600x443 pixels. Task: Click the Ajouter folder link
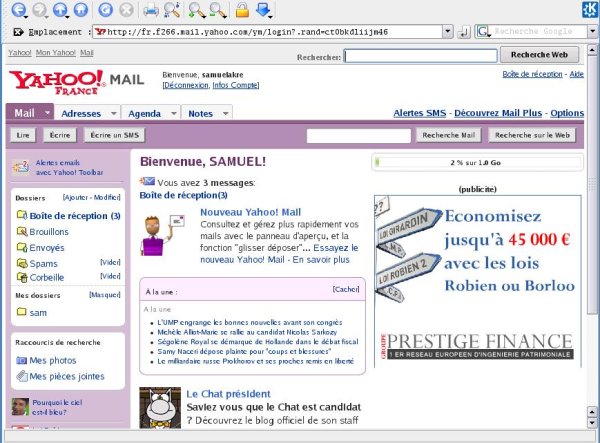[75, 197]
